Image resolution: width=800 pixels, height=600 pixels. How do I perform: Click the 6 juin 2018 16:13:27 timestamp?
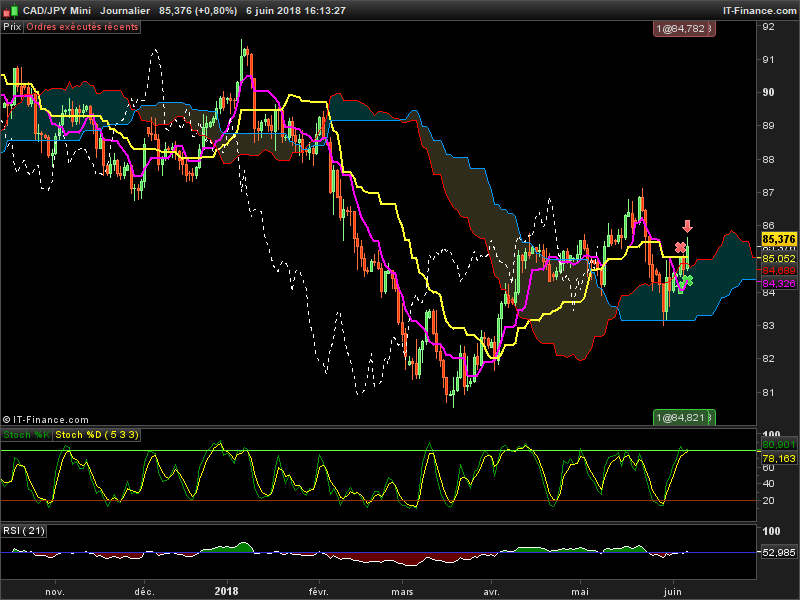[x=296, y=10]
